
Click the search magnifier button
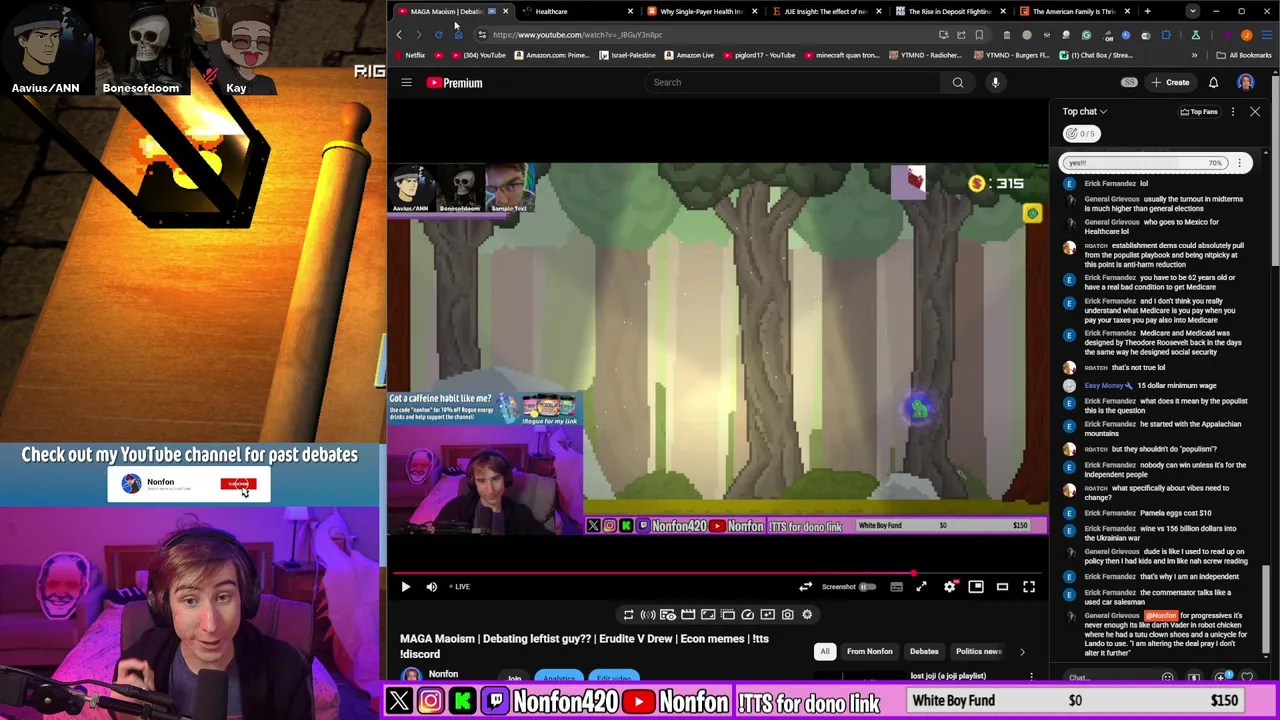coord(958,82)
